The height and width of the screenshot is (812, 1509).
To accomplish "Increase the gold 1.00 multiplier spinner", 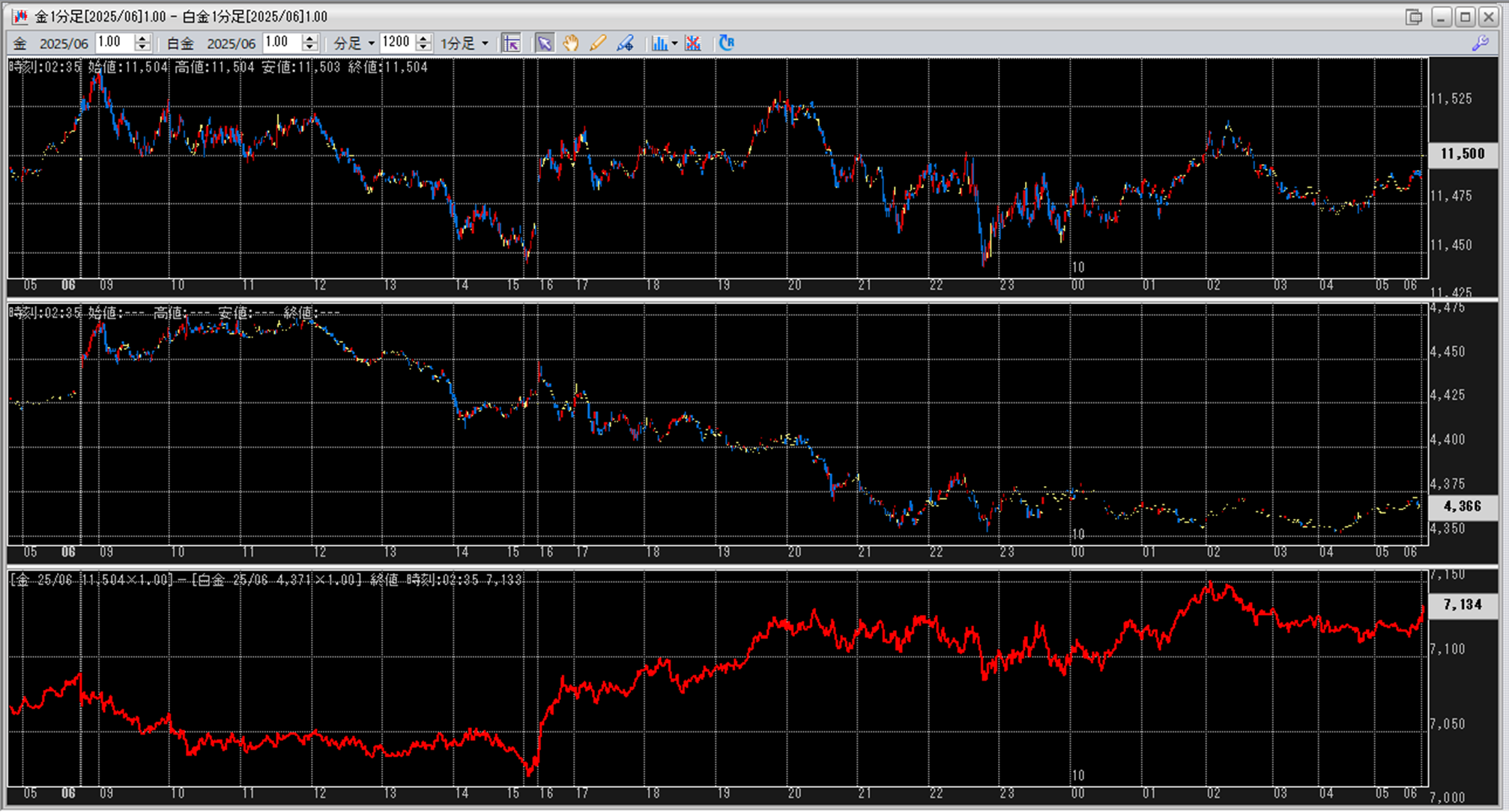I will tap(142, 39).
